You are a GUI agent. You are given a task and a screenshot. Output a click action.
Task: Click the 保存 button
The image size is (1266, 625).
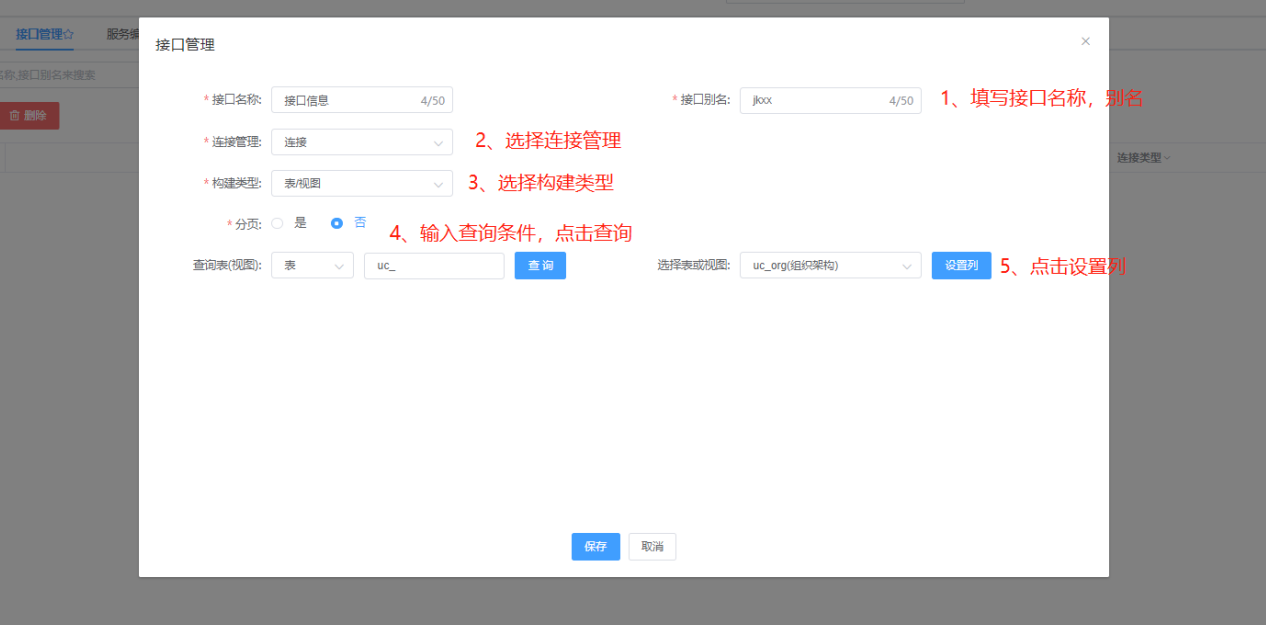[596, 547]
